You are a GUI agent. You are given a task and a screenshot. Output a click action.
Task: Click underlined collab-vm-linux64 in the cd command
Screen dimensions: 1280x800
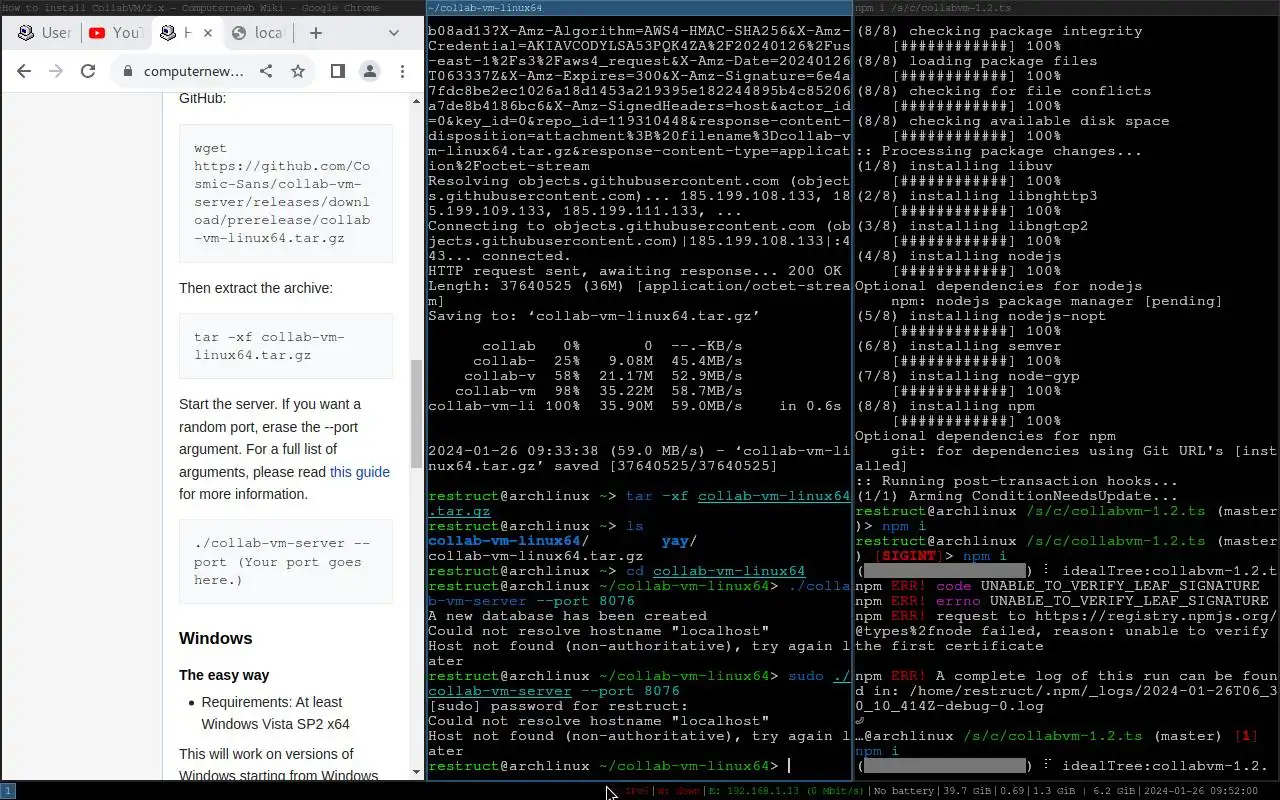point(729,571)
